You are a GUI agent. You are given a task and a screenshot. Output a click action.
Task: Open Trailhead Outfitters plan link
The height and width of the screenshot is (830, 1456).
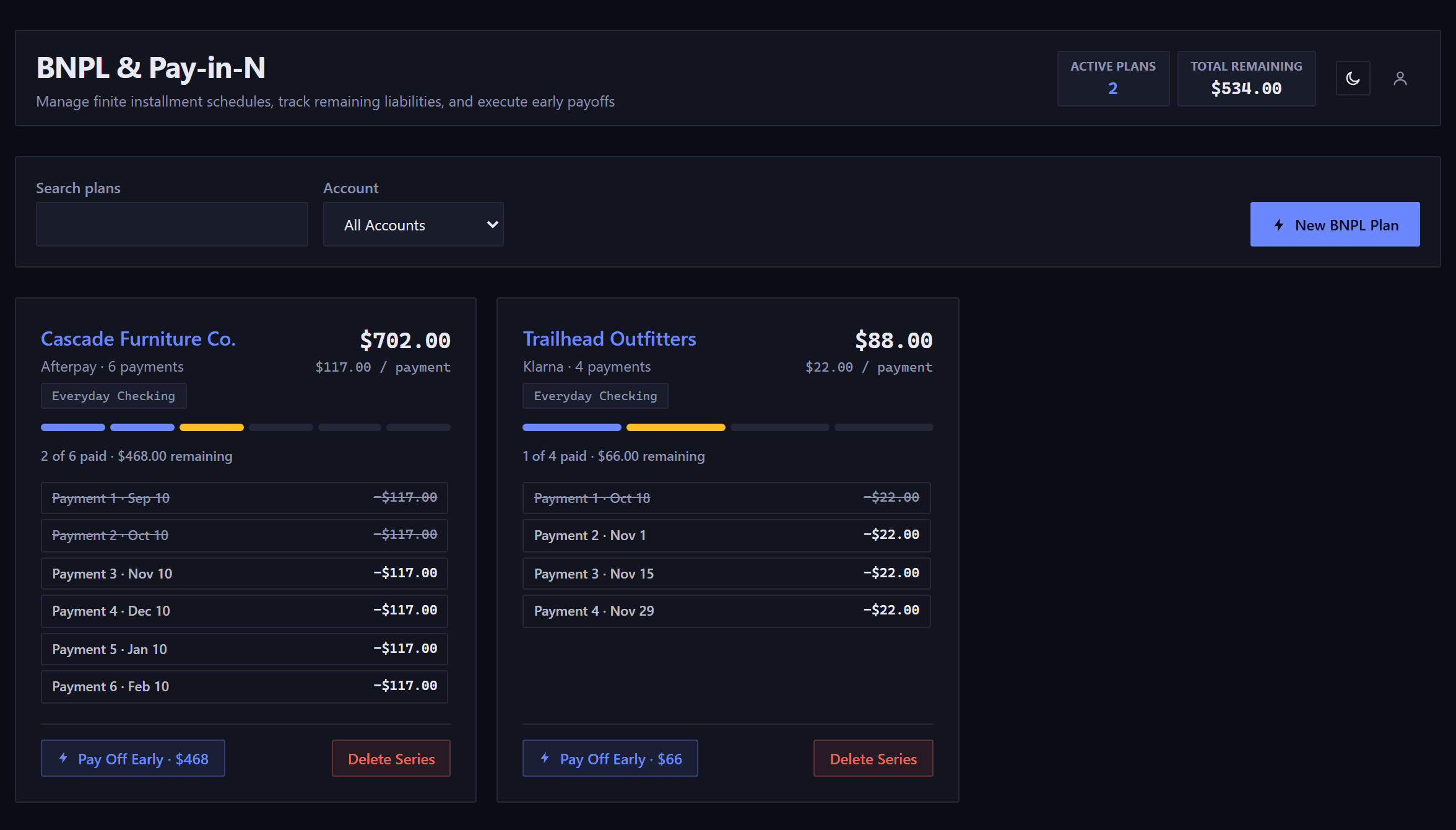[x=609, y=339]
